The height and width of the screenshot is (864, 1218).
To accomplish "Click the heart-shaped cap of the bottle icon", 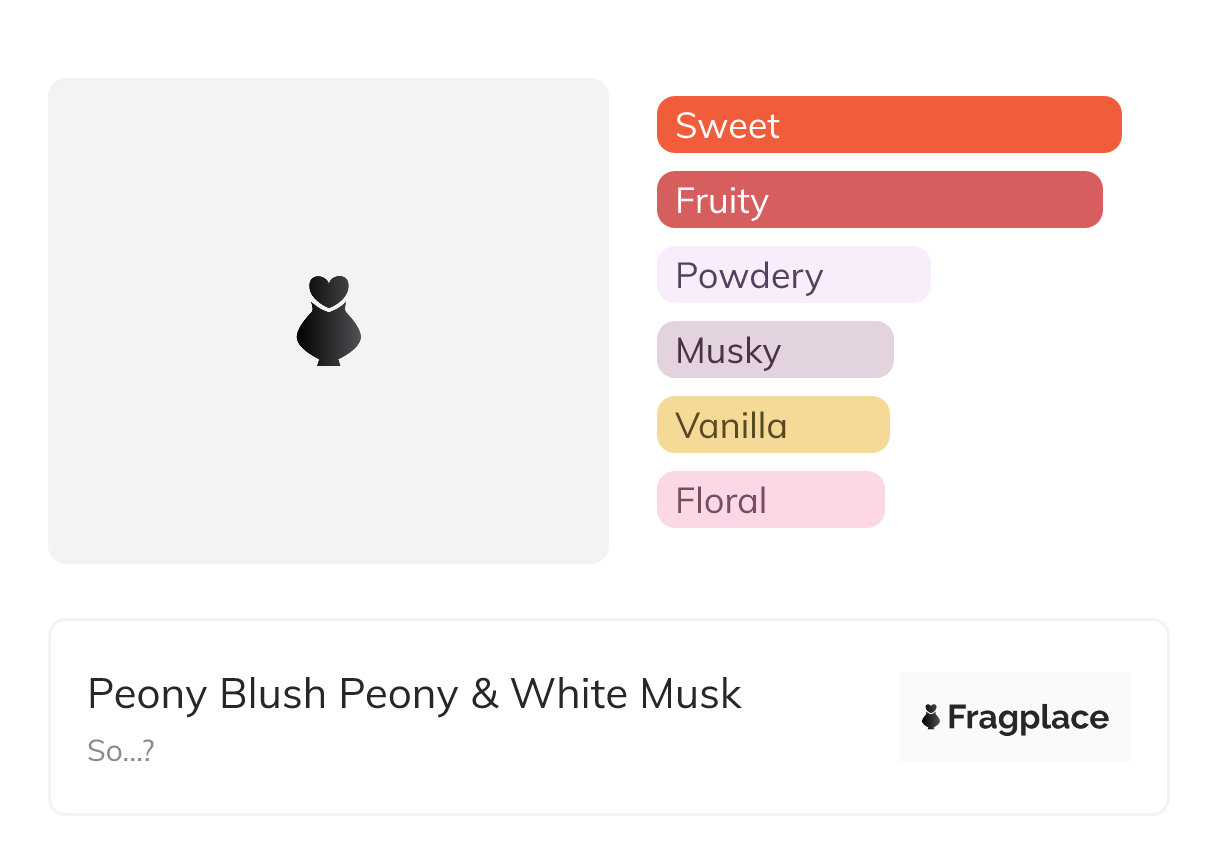I will click(328, 289).
